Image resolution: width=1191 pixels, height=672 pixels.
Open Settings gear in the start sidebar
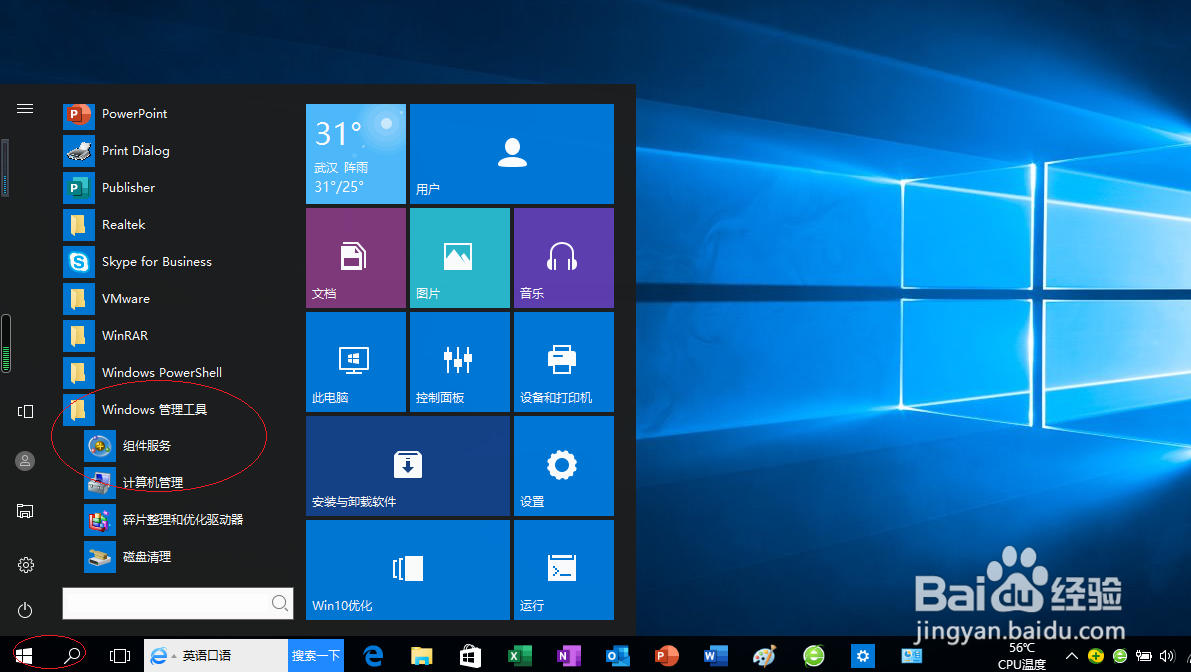(x=24, y=563)
